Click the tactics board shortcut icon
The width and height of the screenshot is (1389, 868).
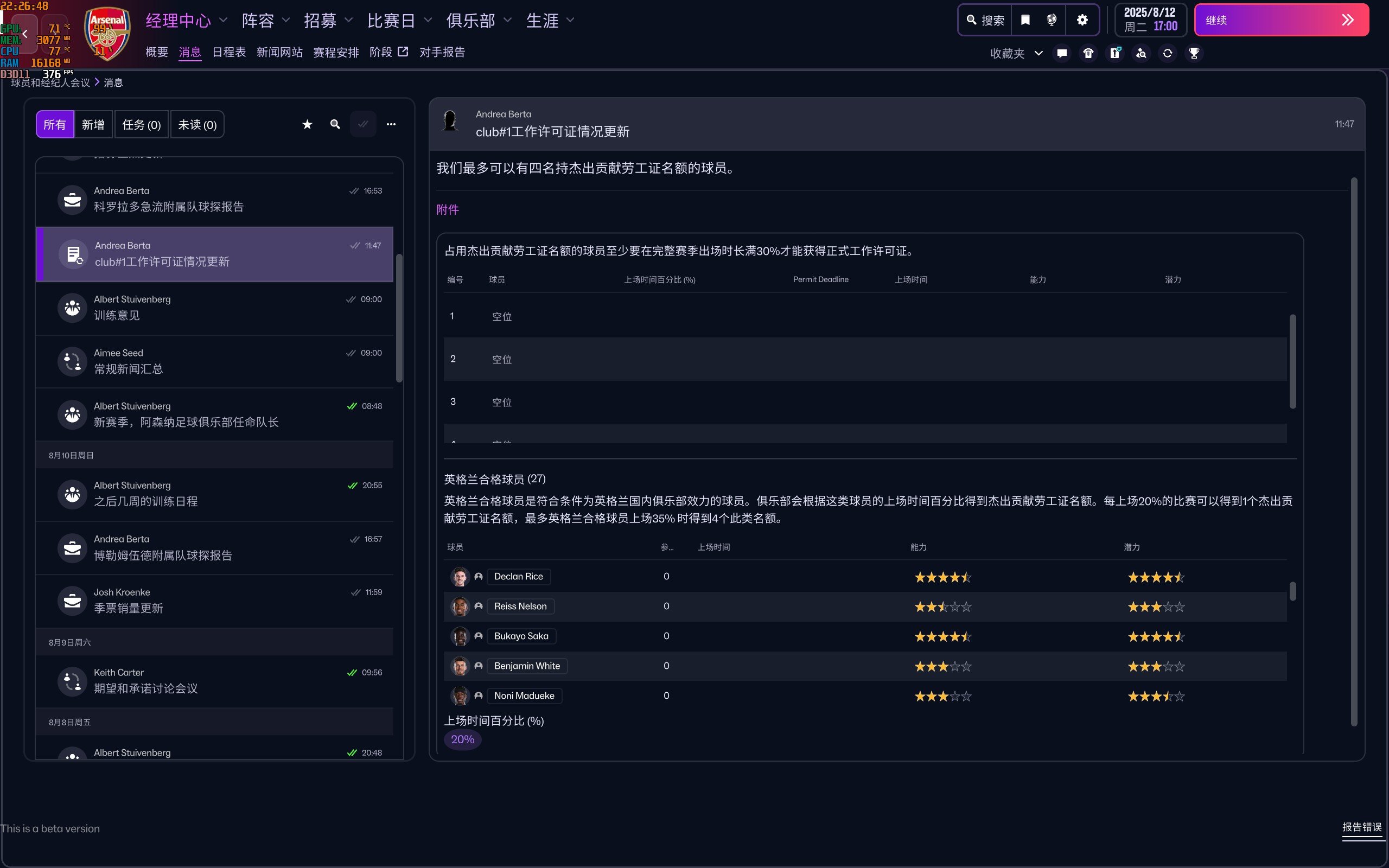point(1114,53)
